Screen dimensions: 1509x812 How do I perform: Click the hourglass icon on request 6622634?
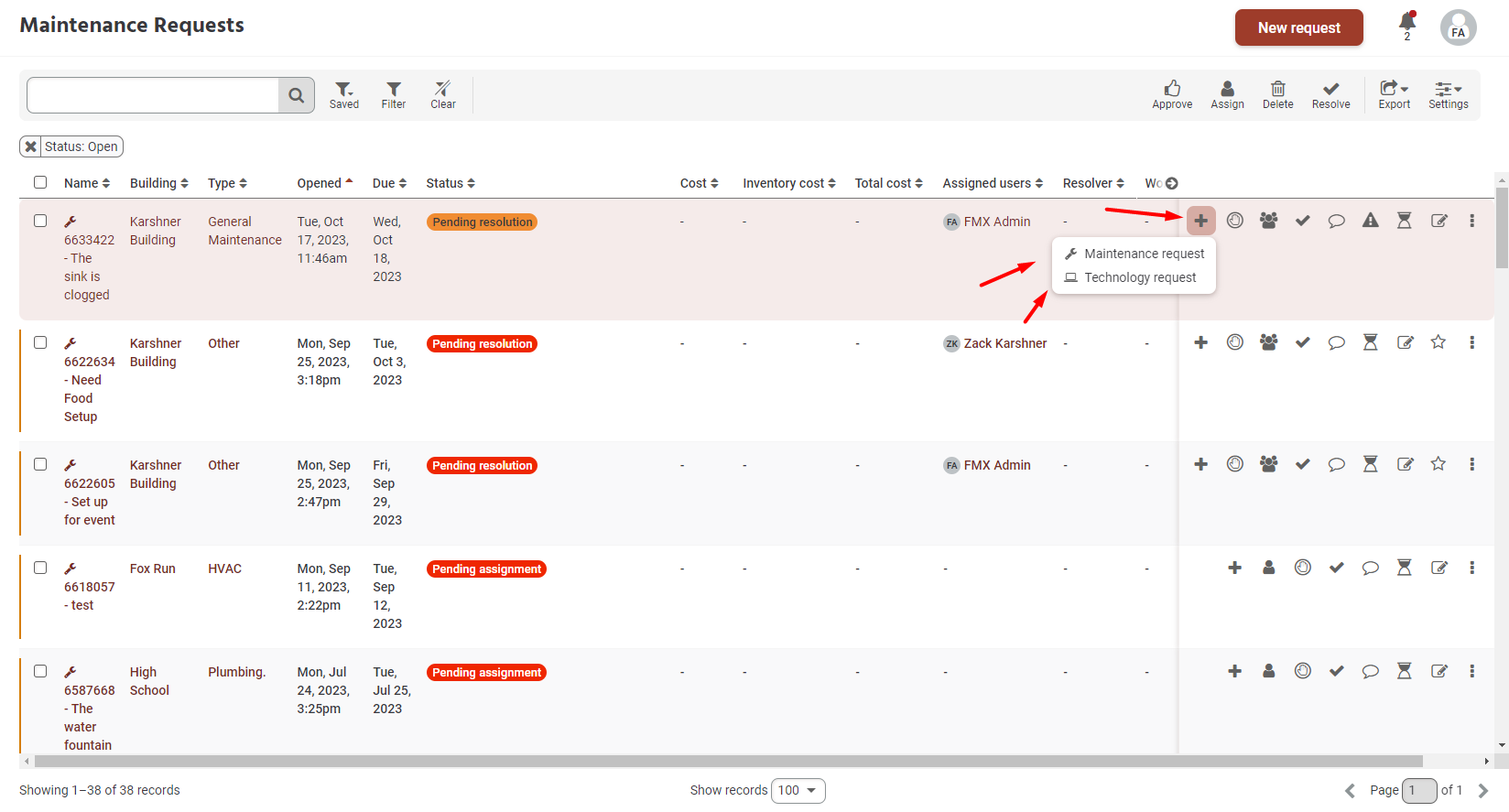click(1370, 342)
